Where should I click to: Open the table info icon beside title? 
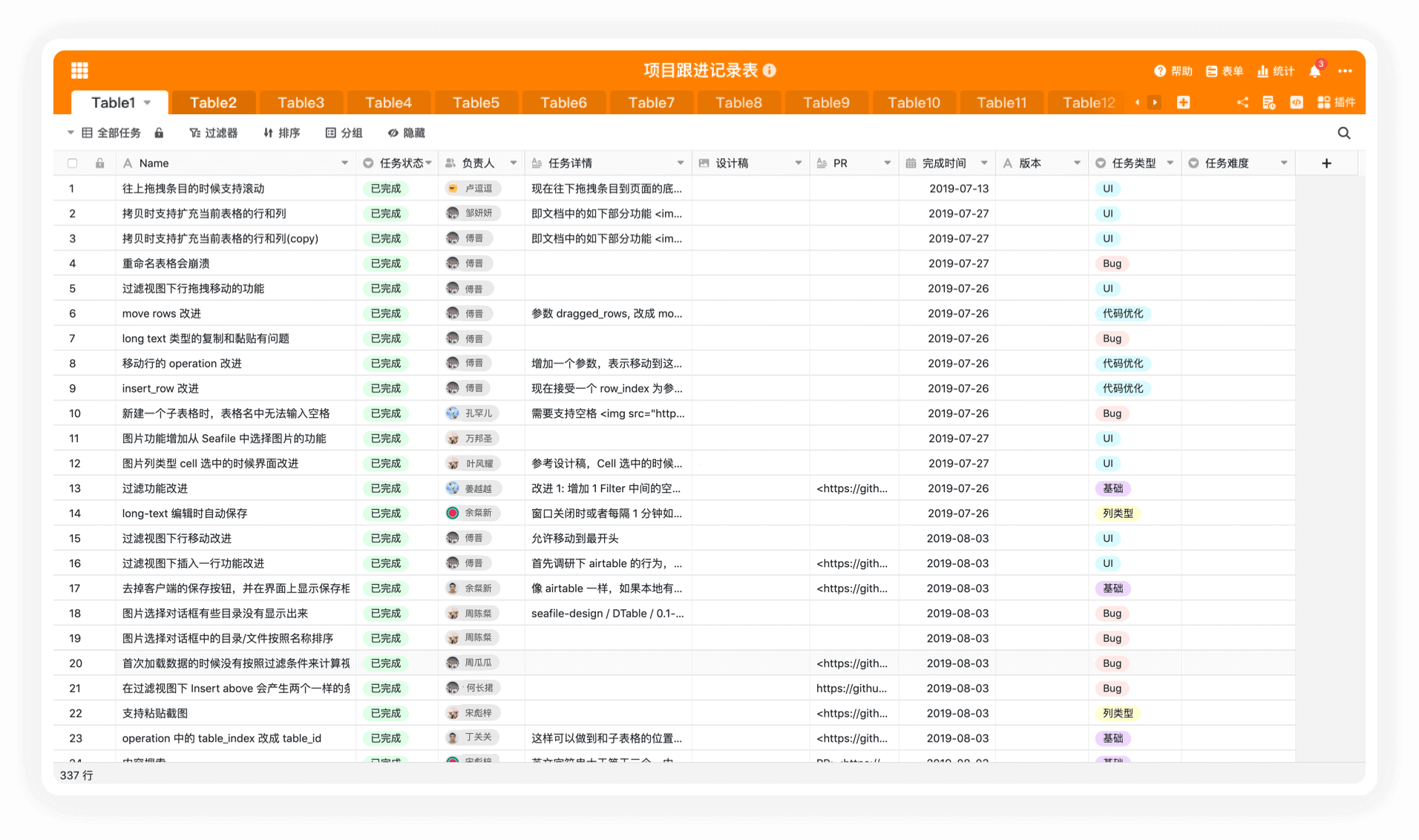pyautogui.click(x=770, y=70)
